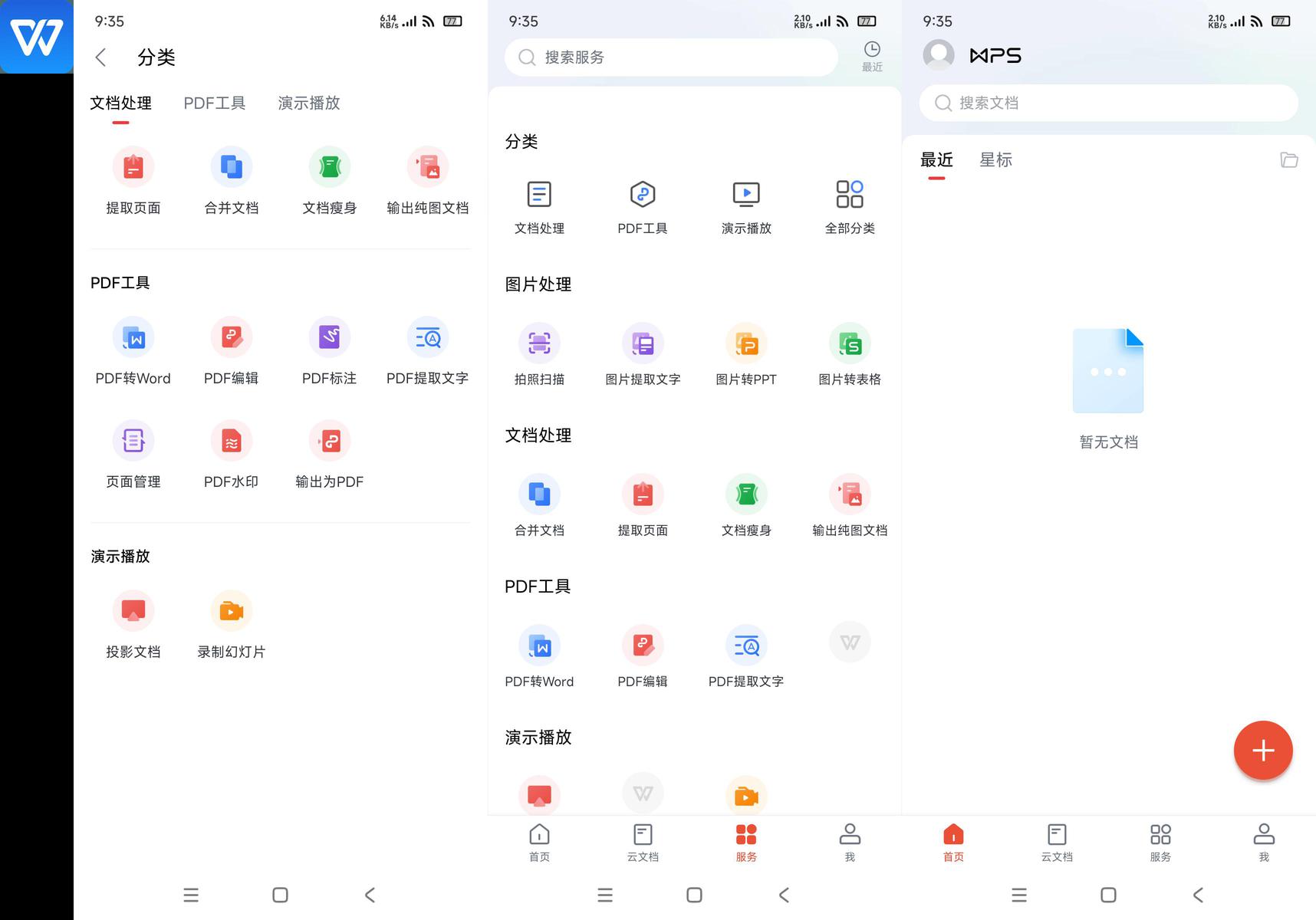Open 云文档 in the home screen nav bar
1316x920 pixels.
1057,843
